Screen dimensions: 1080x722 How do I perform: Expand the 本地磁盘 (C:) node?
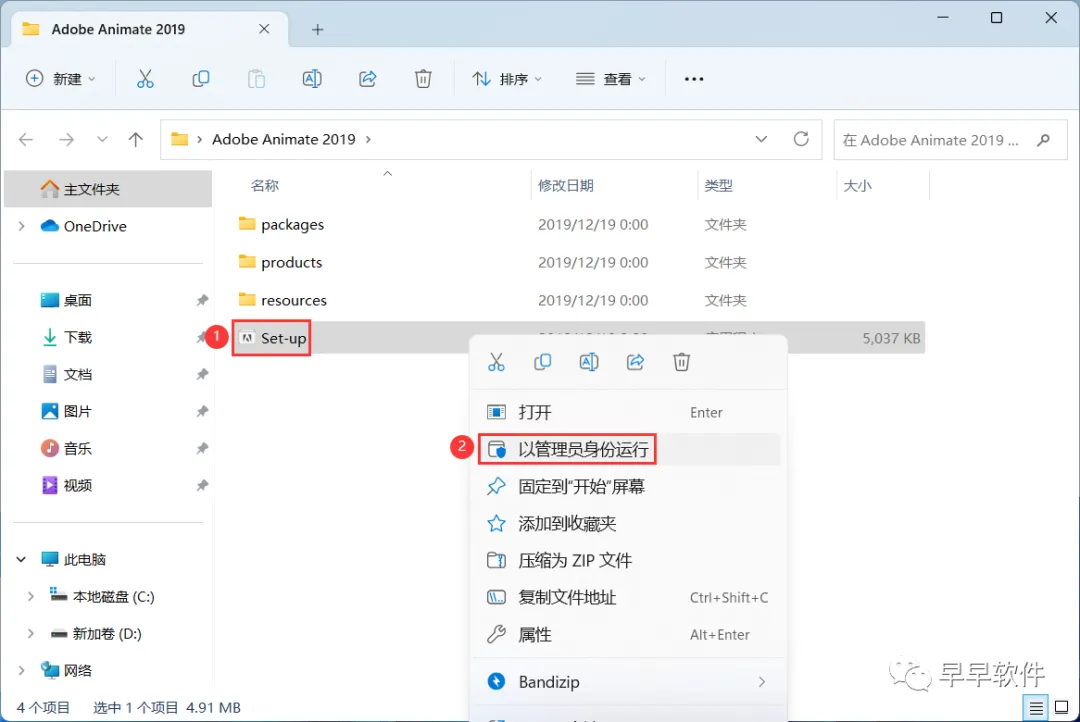coord(30,597)
